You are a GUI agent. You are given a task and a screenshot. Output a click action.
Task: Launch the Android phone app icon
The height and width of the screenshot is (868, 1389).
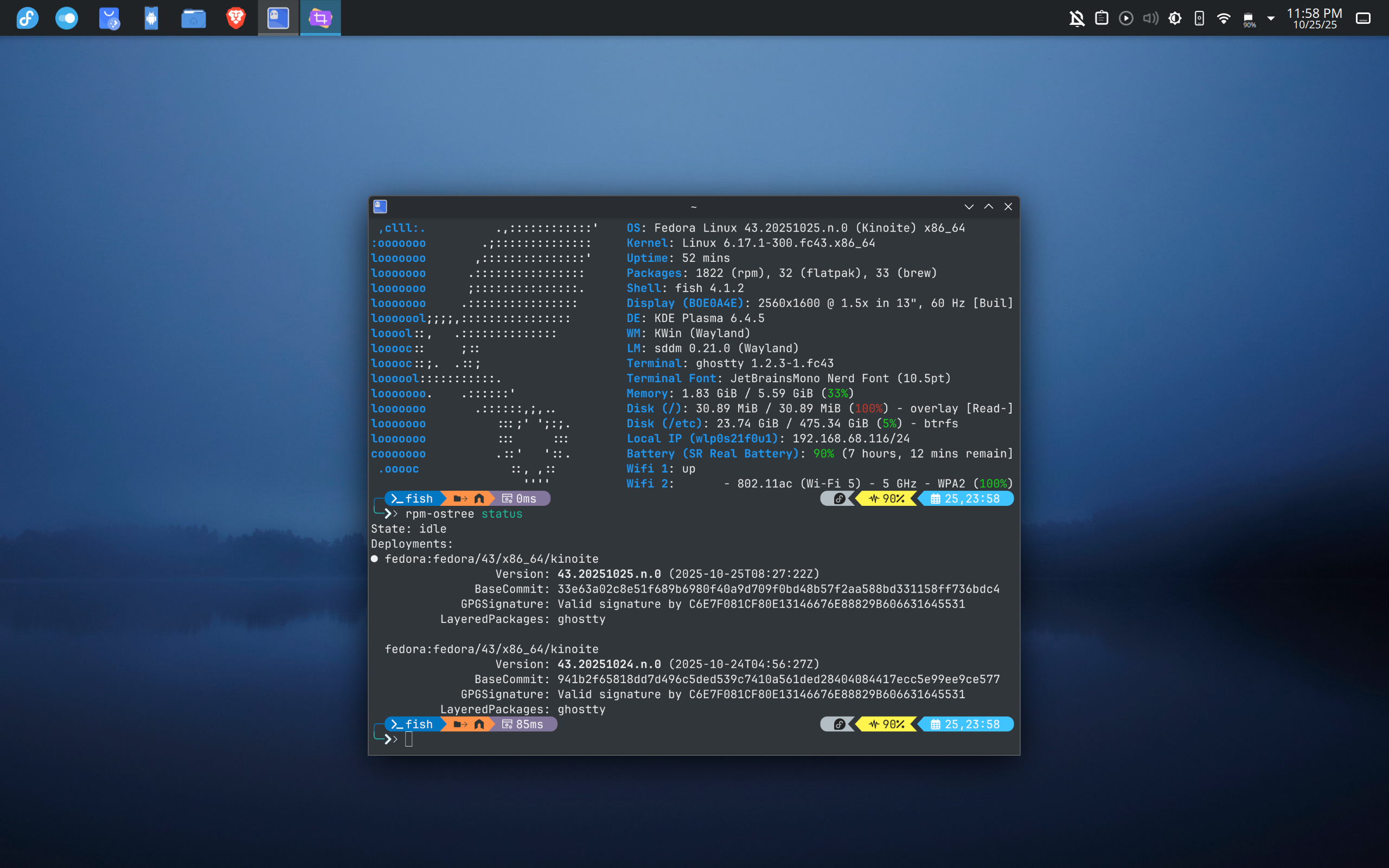pyautogui.click(x=151, y=18)
